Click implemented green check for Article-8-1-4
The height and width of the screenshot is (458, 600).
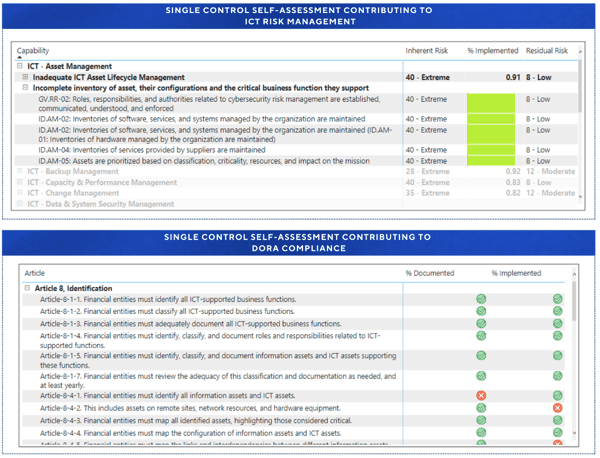tap(558, 336)
